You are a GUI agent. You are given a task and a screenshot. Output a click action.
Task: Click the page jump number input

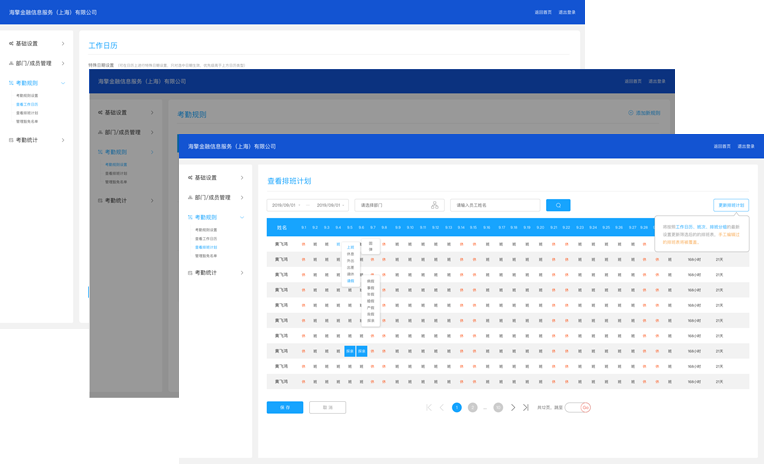(573, 407)
